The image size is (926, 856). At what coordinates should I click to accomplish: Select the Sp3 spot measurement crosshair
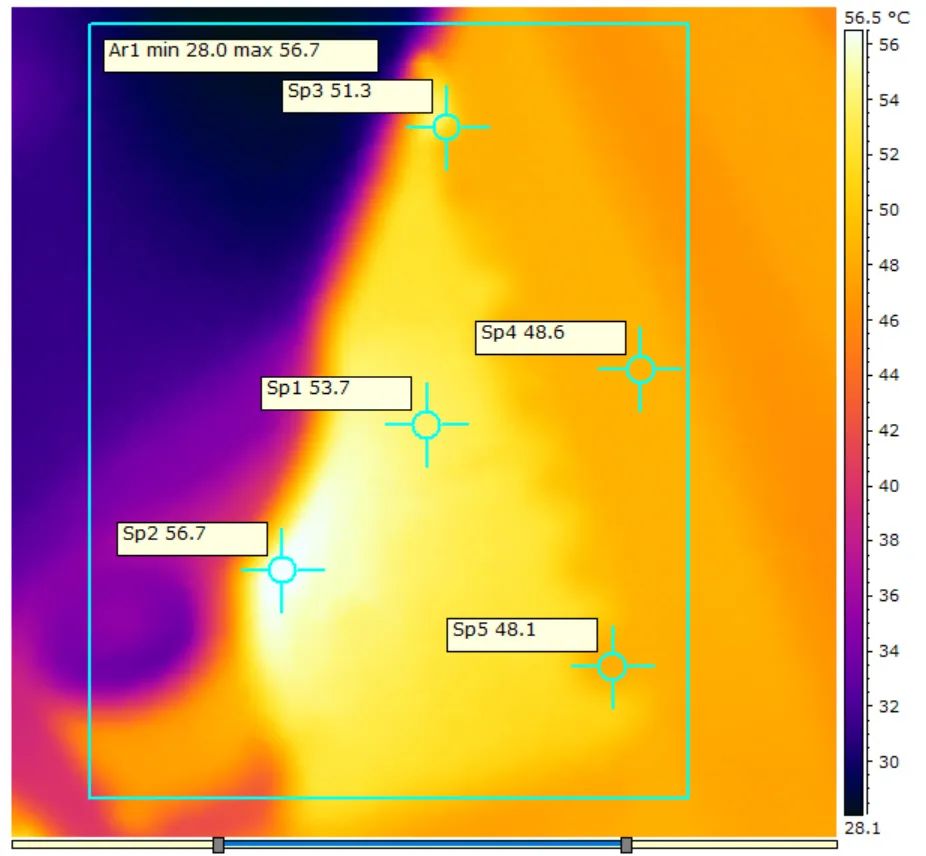[446, 127]
